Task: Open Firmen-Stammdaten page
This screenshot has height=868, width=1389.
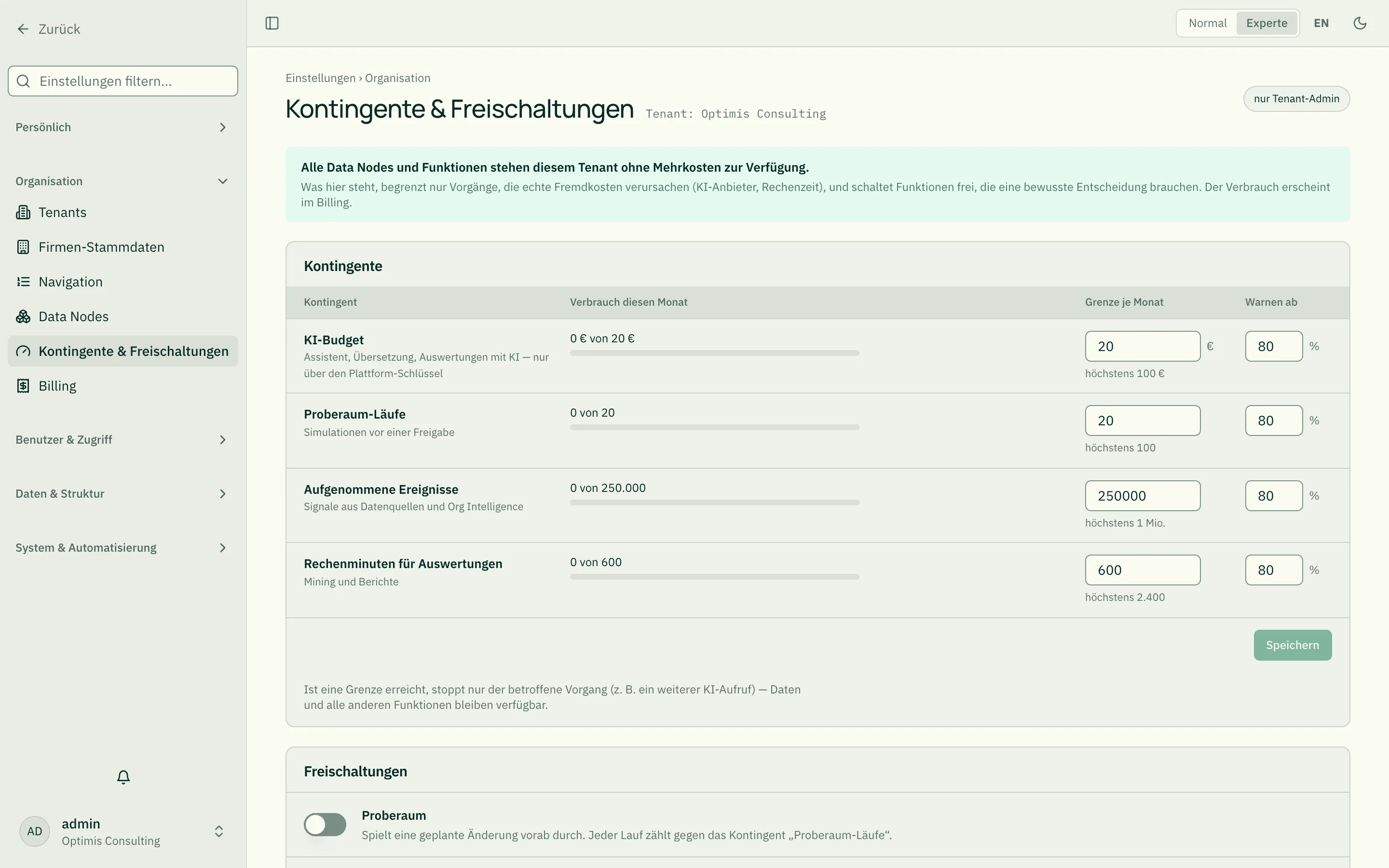Action: (x=122, y=247)
